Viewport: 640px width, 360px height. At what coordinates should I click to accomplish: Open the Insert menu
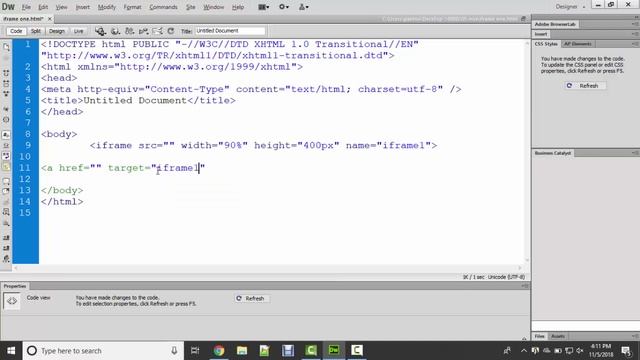[x=82, y=7]
